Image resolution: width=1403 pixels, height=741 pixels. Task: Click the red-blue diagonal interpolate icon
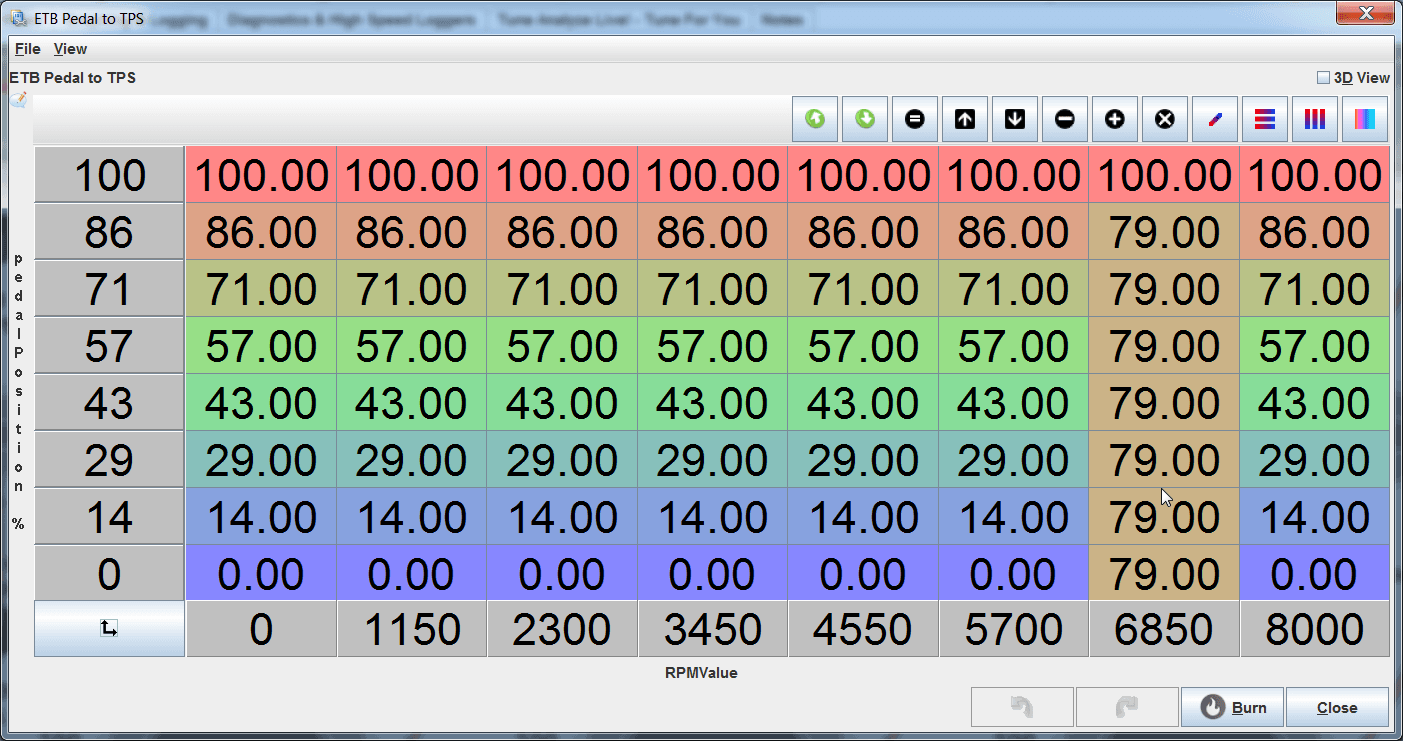(x=1215, y=119)
